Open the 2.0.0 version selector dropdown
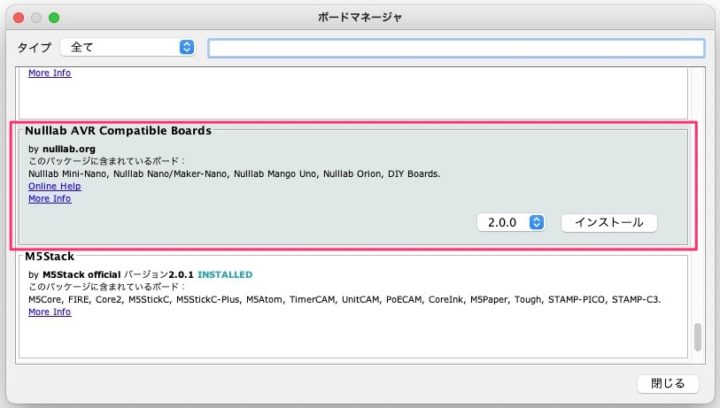The image size is (720, 408). 511,222
